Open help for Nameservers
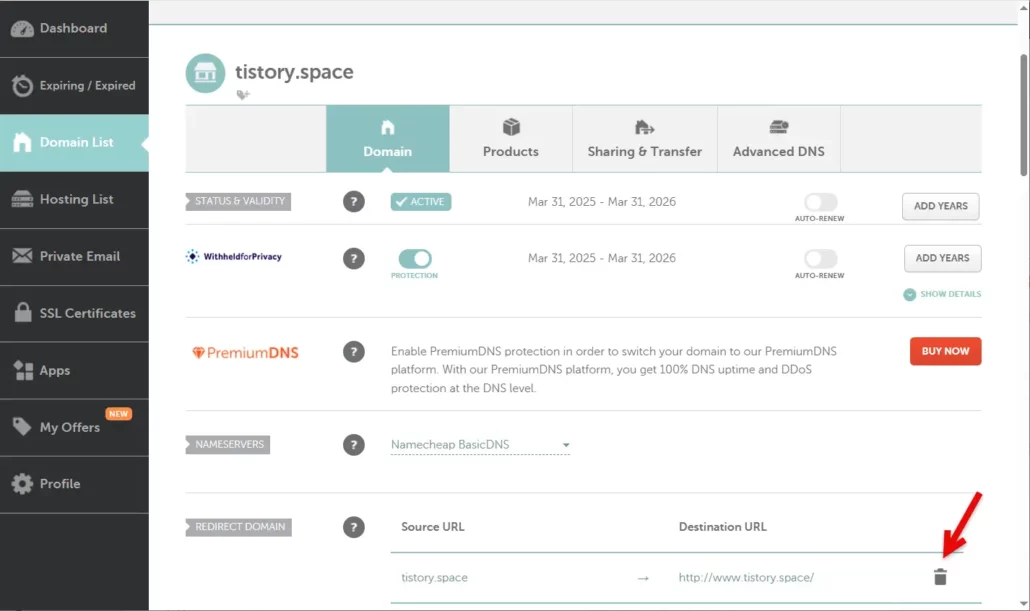Screen dimensions: 1030x611 tap(353, 445)
